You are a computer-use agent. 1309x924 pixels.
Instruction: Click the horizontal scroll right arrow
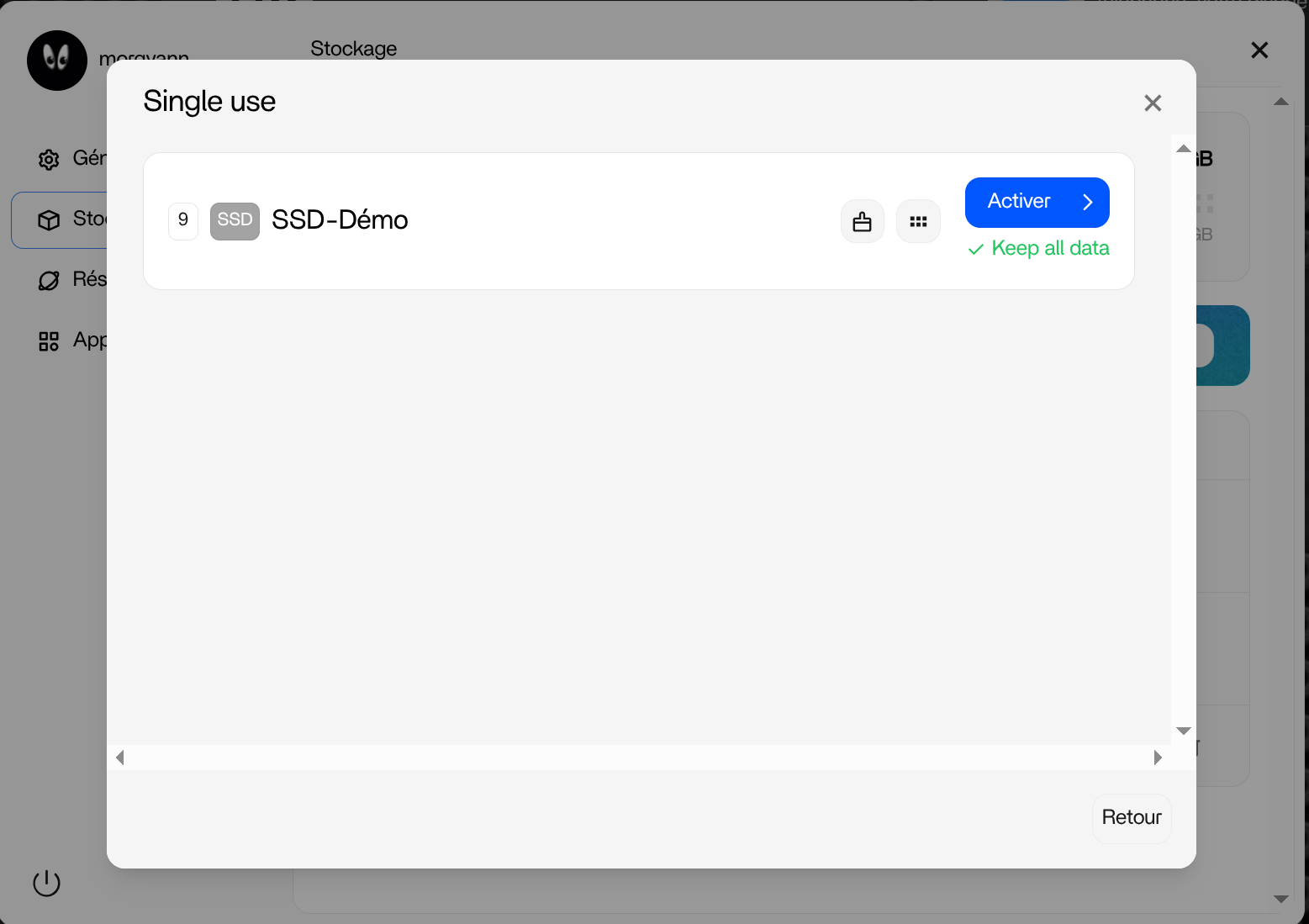pos(1158,758)
